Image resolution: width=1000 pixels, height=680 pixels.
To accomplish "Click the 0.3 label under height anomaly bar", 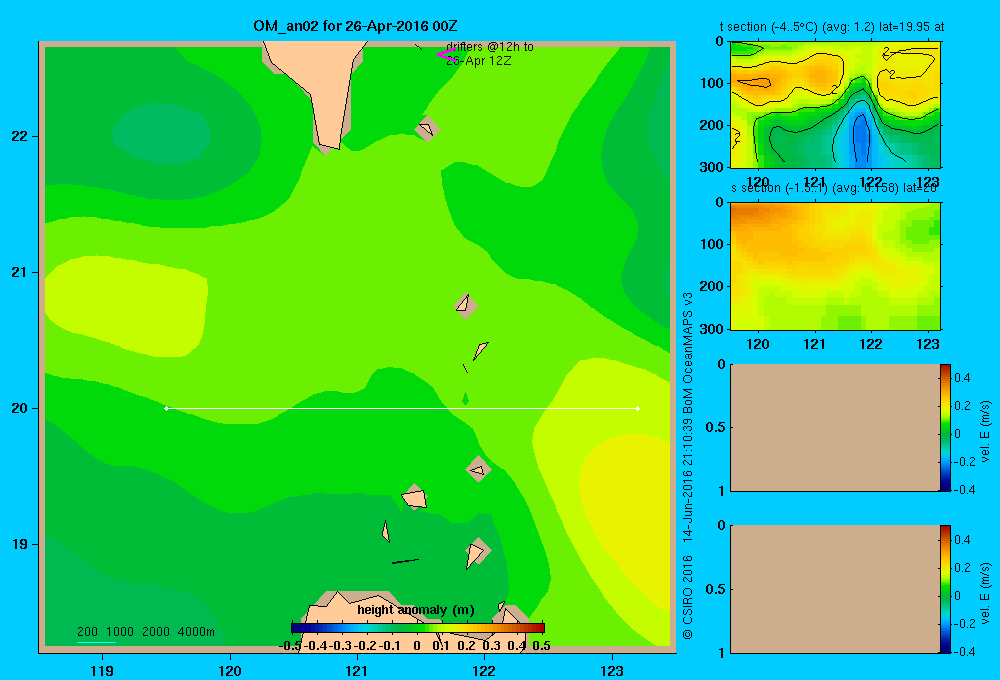I will [492, 646].
